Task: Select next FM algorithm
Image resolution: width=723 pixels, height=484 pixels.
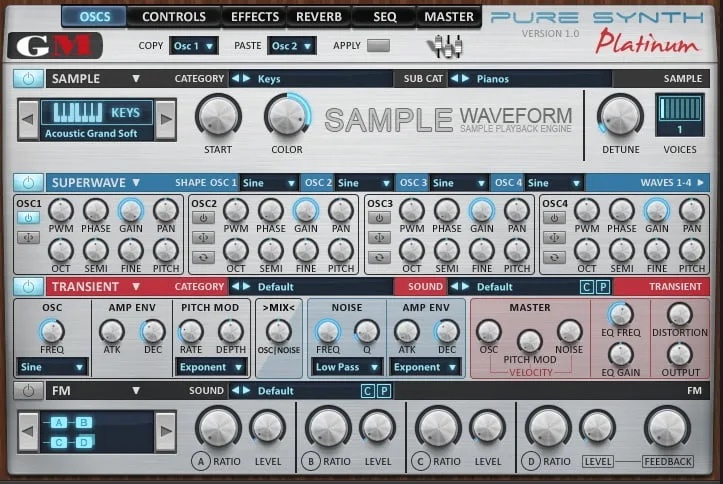Action: 166,431
